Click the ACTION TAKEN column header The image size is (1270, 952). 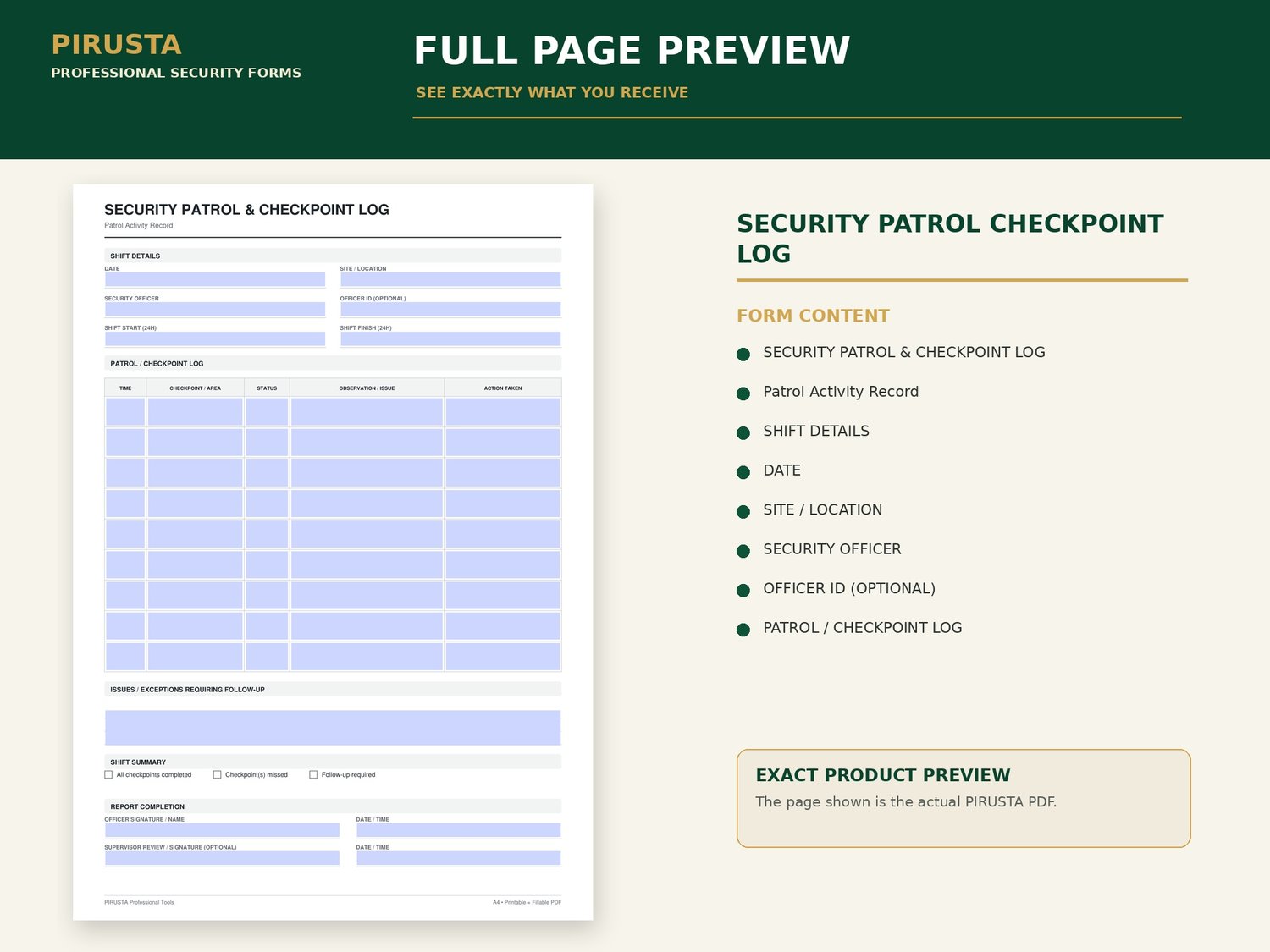[503, 388]
